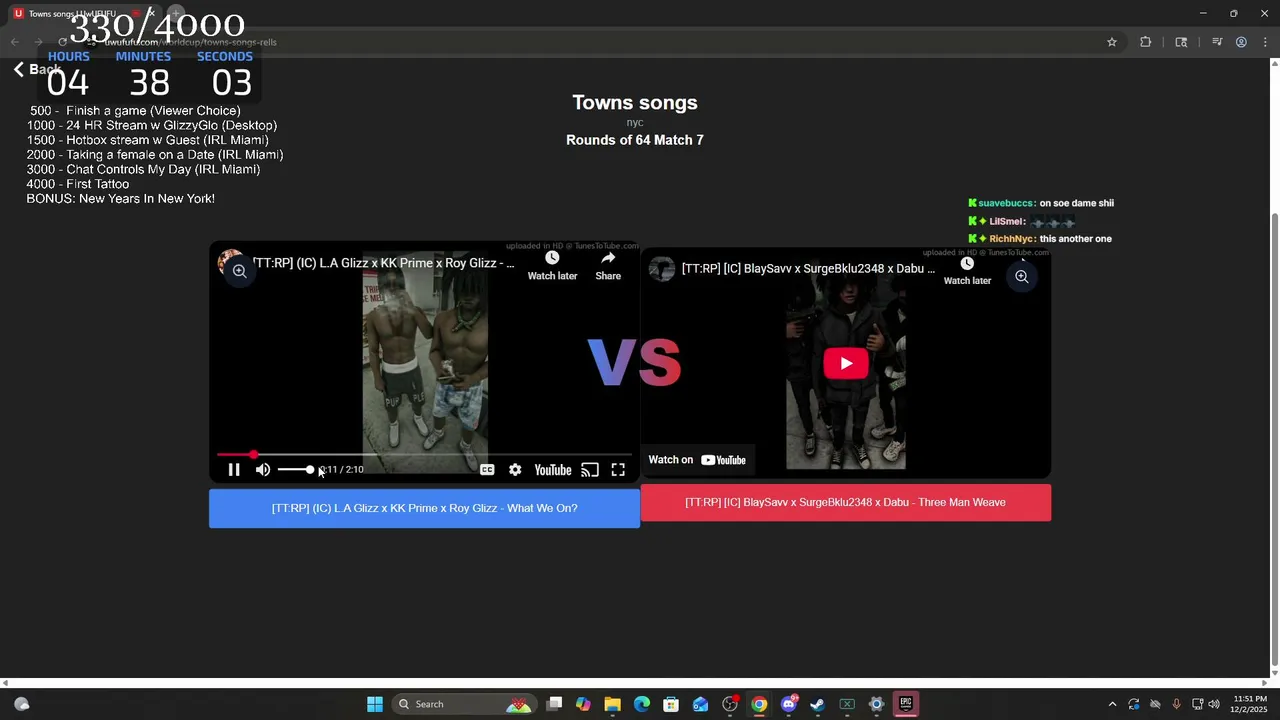Open Steam from the taskbar

pyautogui.click(x=817, y=704)
